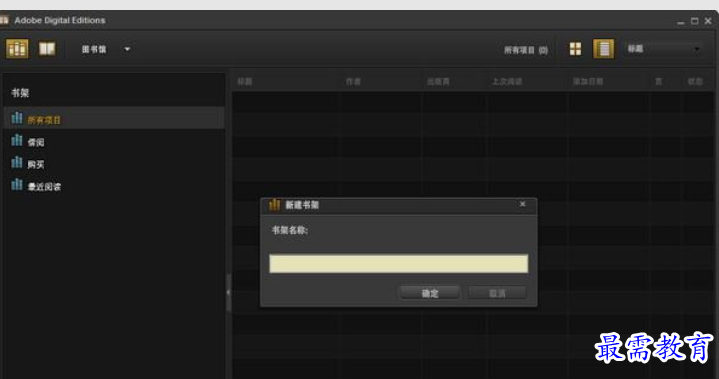This screenshot has width=719, height=379.
Task: Click the sidebar collapse handle
Action: (x=228, y=292)
